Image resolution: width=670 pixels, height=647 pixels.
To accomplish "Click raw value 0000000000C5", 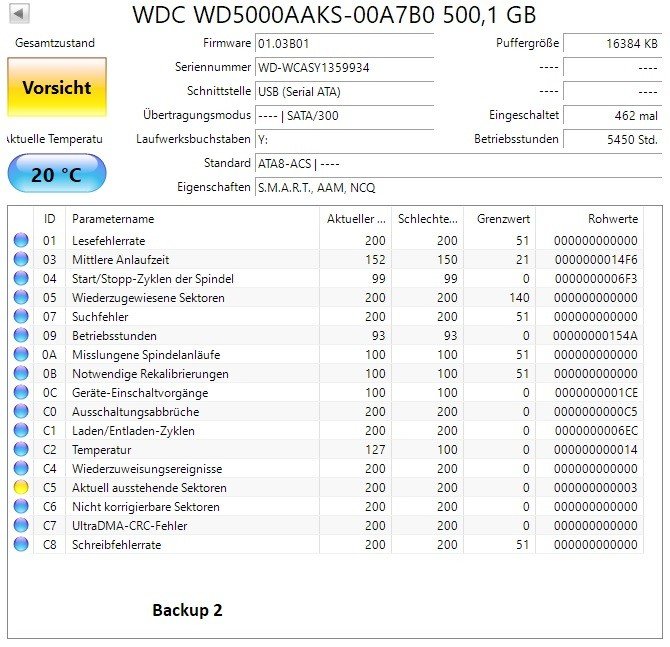I will pos(595,412).
